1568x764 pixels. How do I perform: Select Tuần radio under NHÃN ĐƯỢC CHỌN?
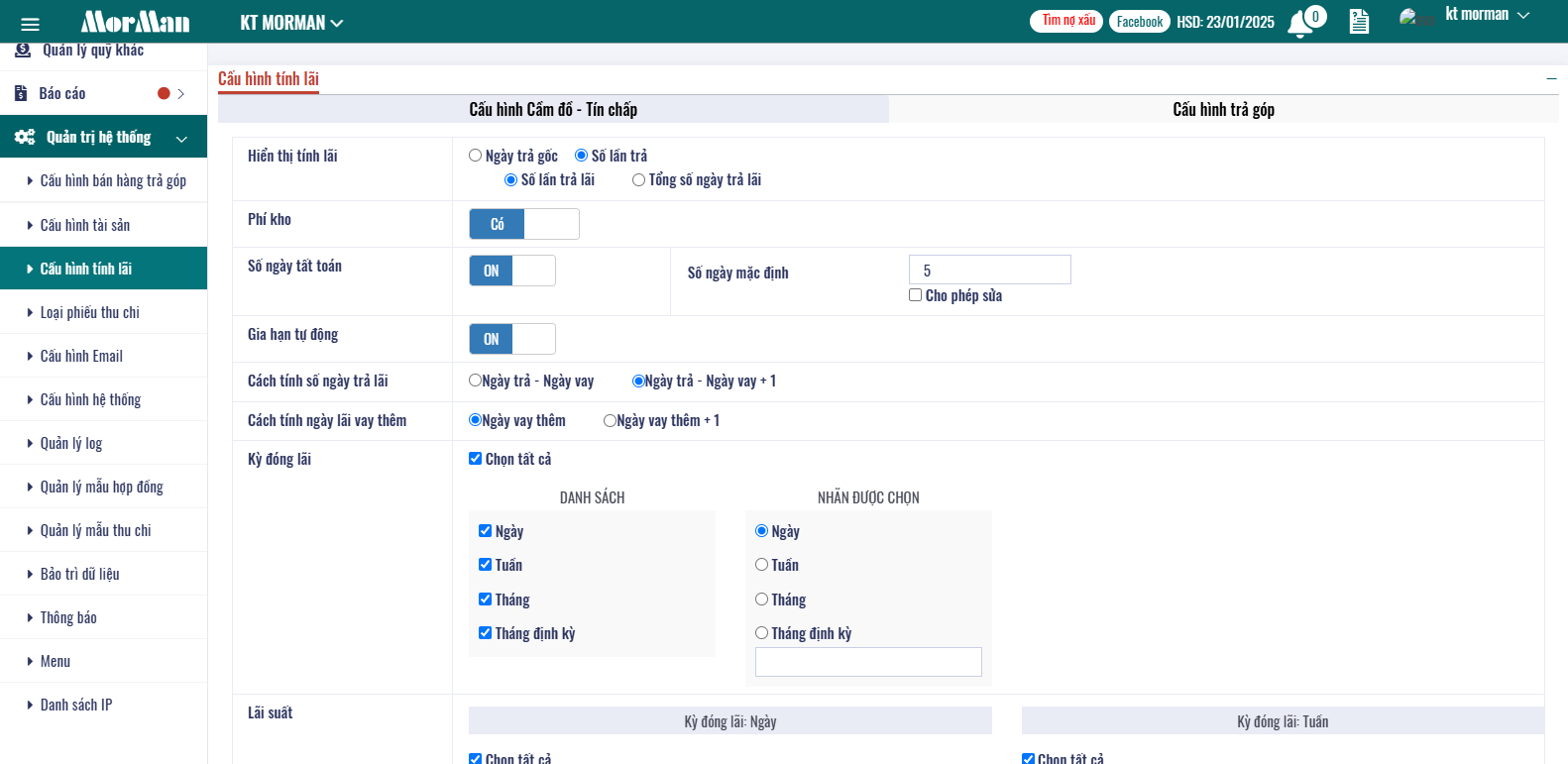click(x=762, y=565)
